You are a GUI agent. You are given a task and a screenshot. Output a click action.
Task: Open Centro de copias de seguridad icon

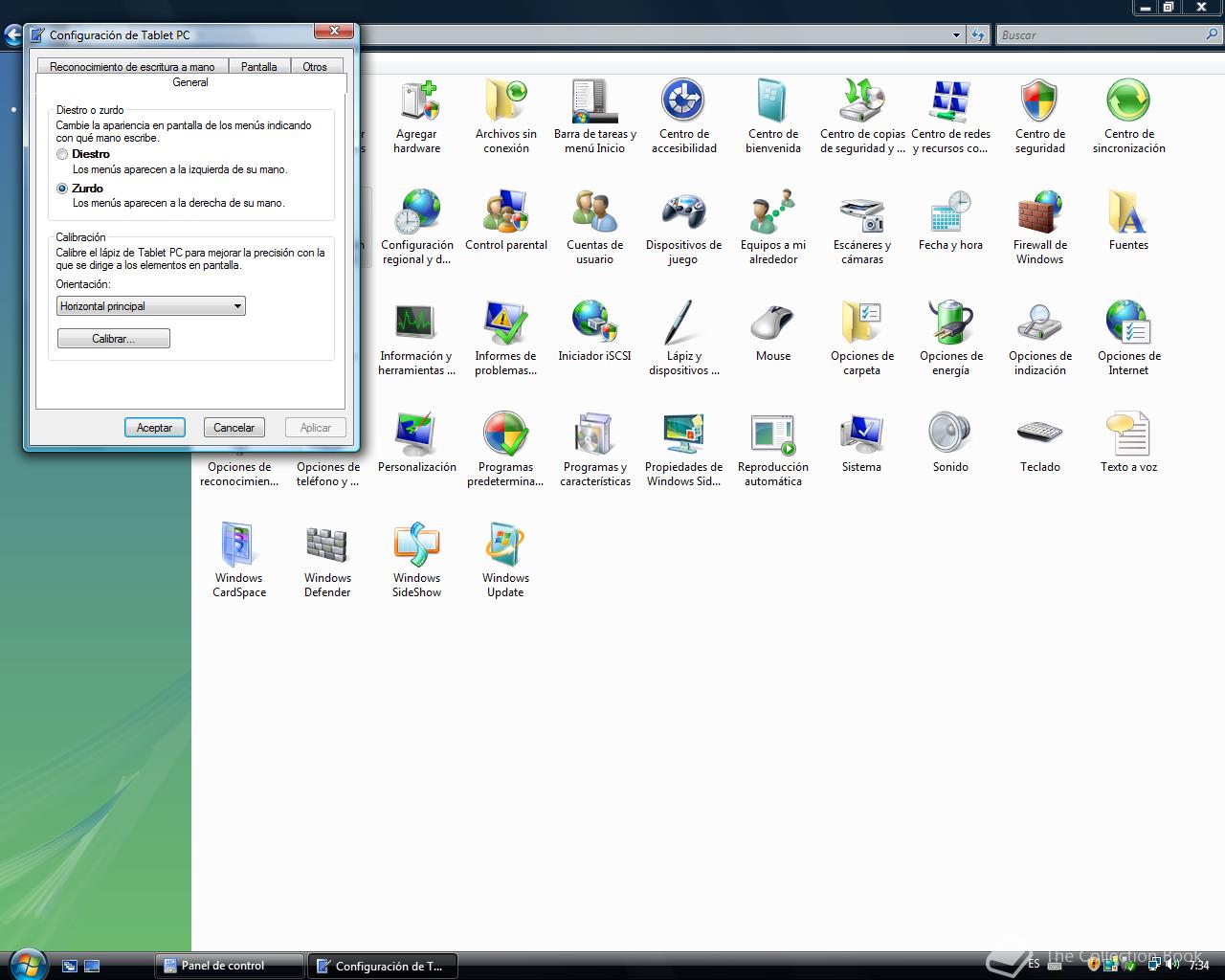861,101
